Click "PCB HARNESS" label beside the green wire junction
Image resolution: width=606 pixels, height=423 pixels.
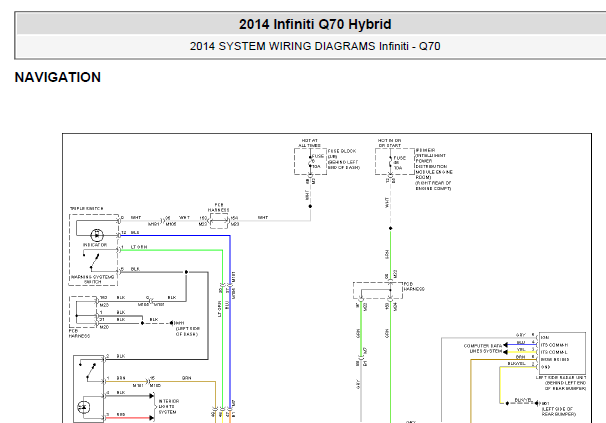coord(414,287)
